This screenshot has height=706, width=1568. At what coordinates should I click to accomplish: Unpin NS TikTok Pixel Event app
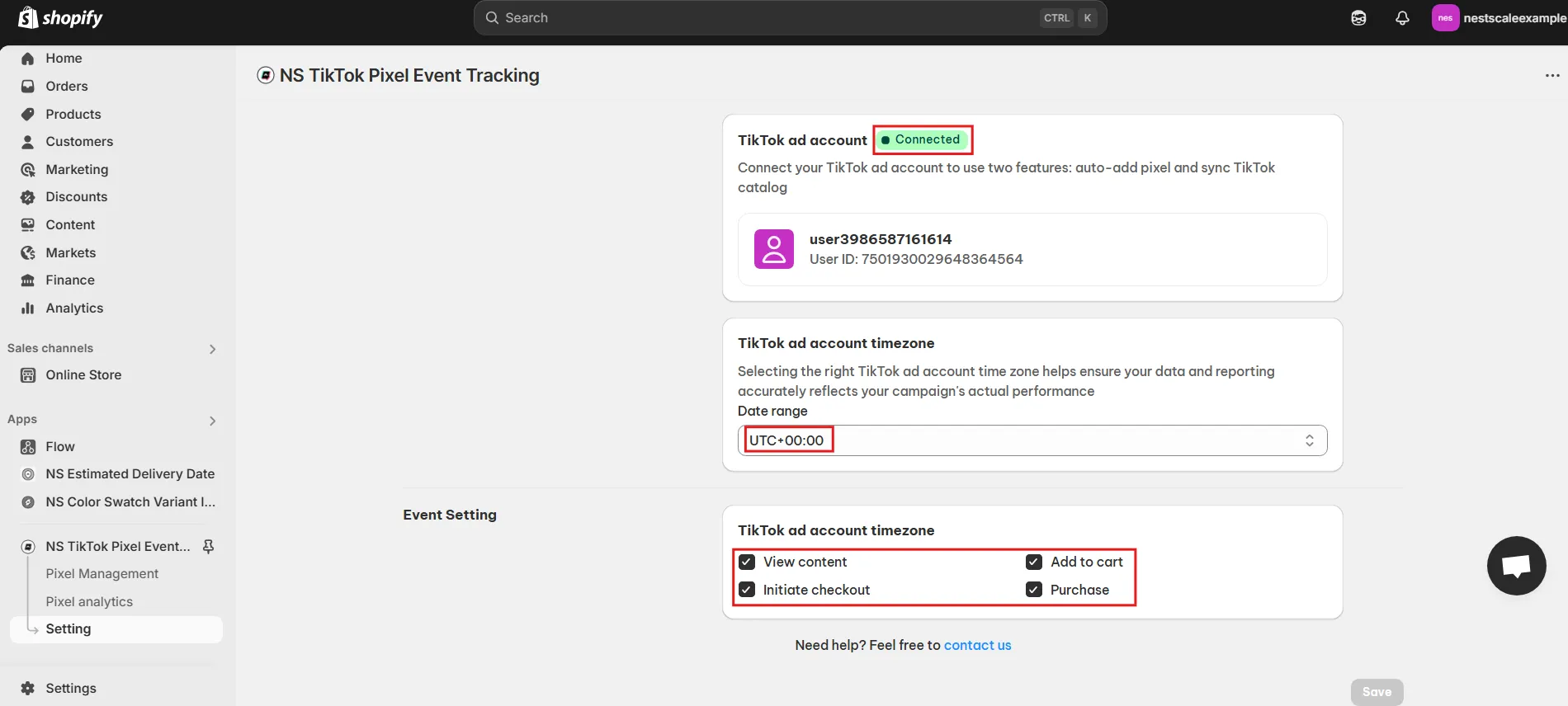(x=209, y=547)
